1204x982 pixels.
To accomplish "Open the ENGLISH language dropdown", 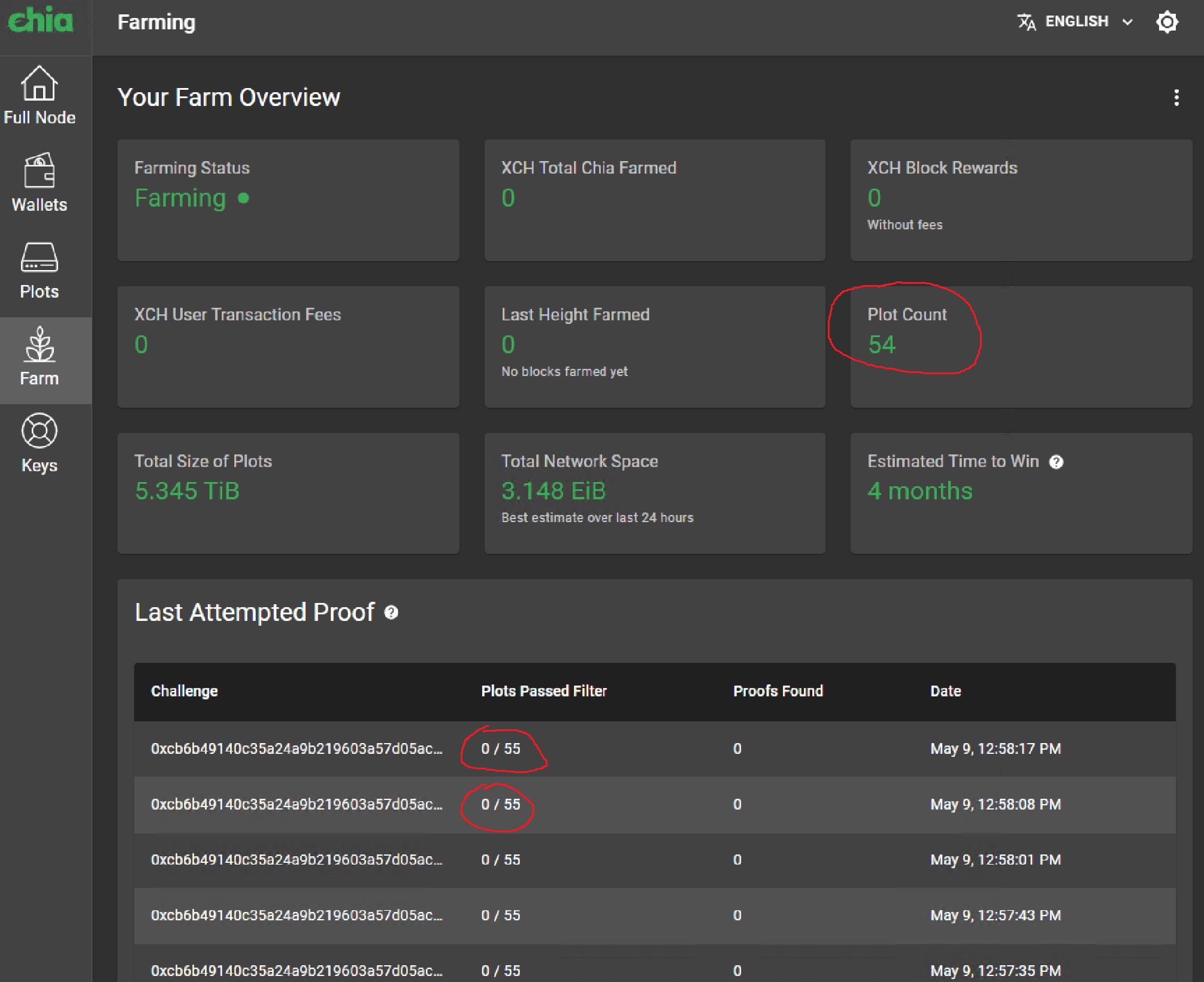I will coord(1076,22).
